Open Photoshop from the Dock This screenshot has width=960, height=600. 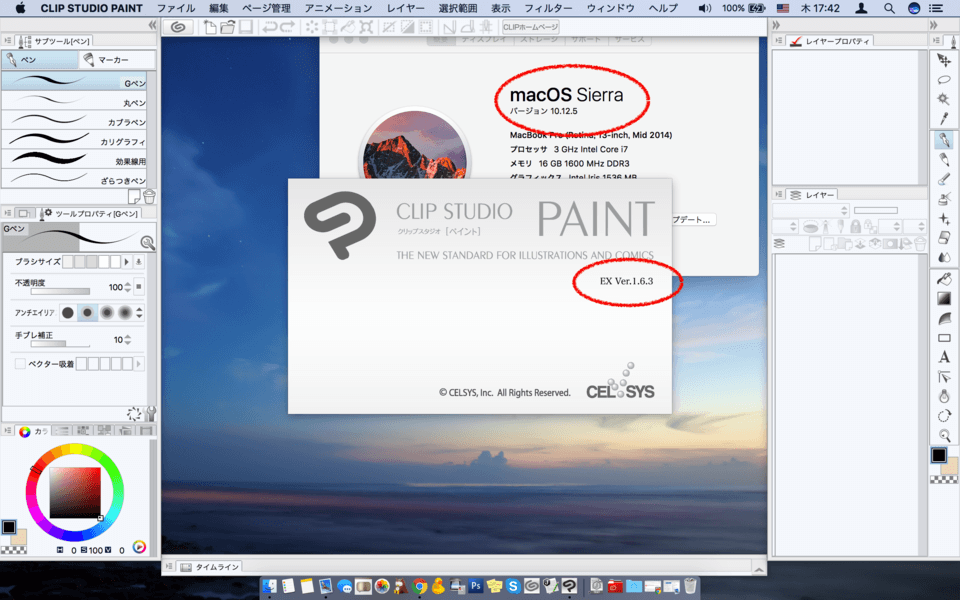476,586
